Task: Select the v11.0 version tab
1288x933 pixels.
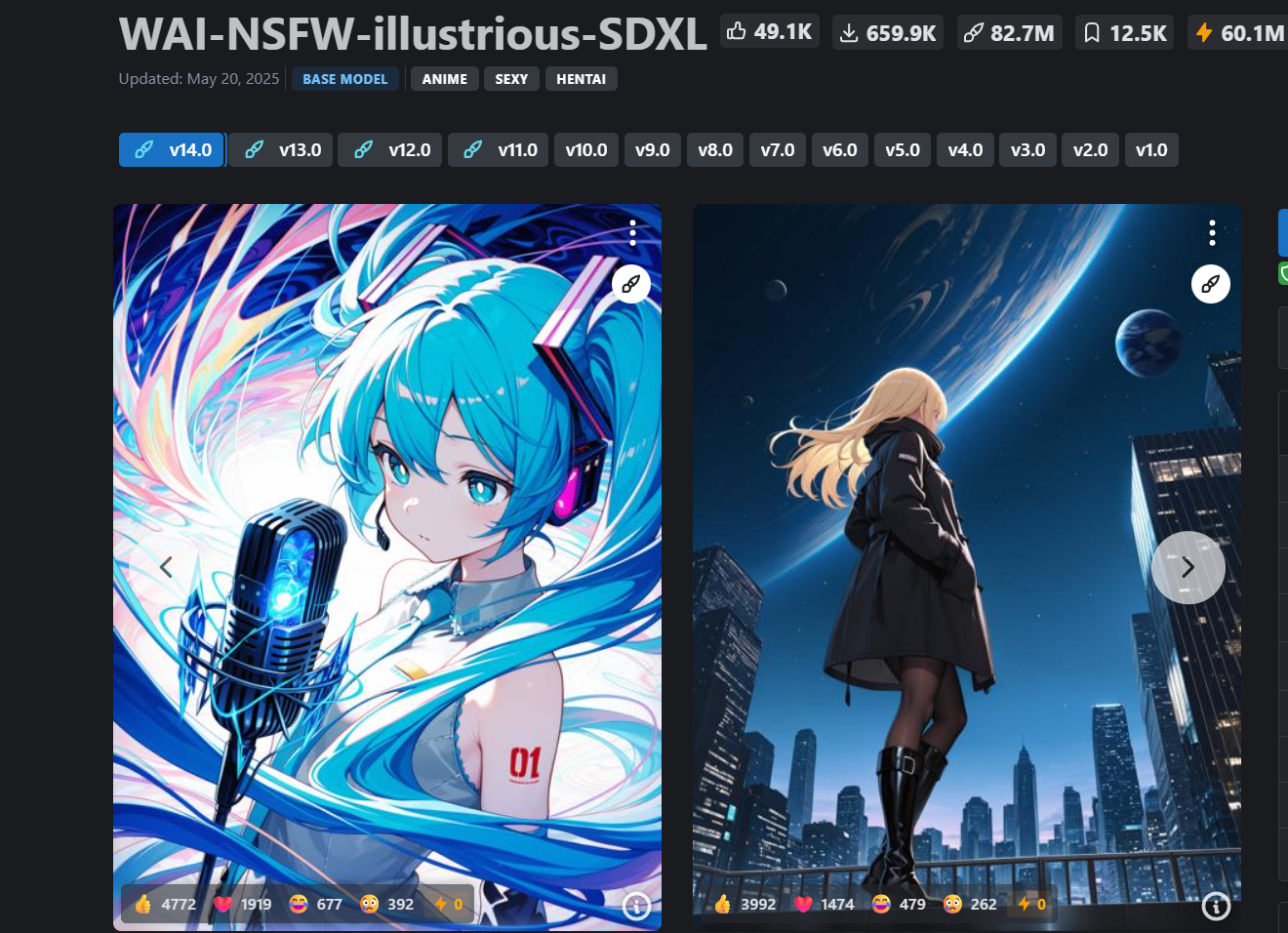Action: (x=500, y=150)
